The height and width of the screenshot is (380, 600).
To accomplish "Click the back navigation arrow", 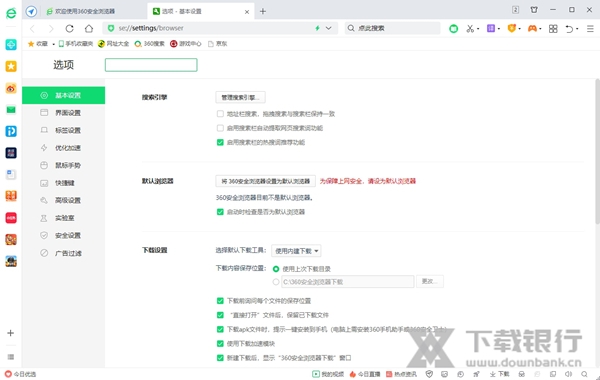I will [32, 28].
